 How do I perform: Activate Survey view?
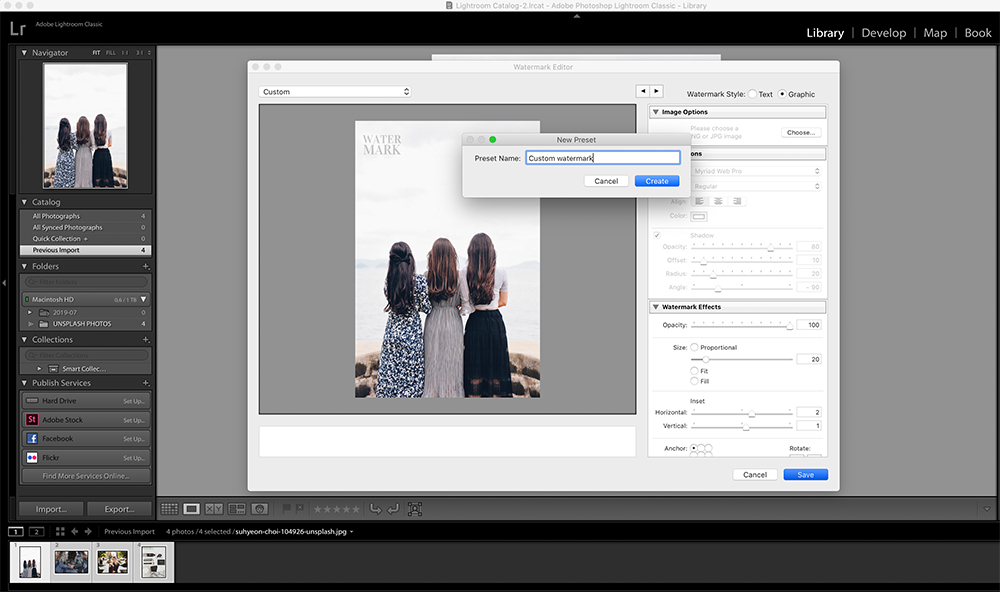[x=237, y=509]
